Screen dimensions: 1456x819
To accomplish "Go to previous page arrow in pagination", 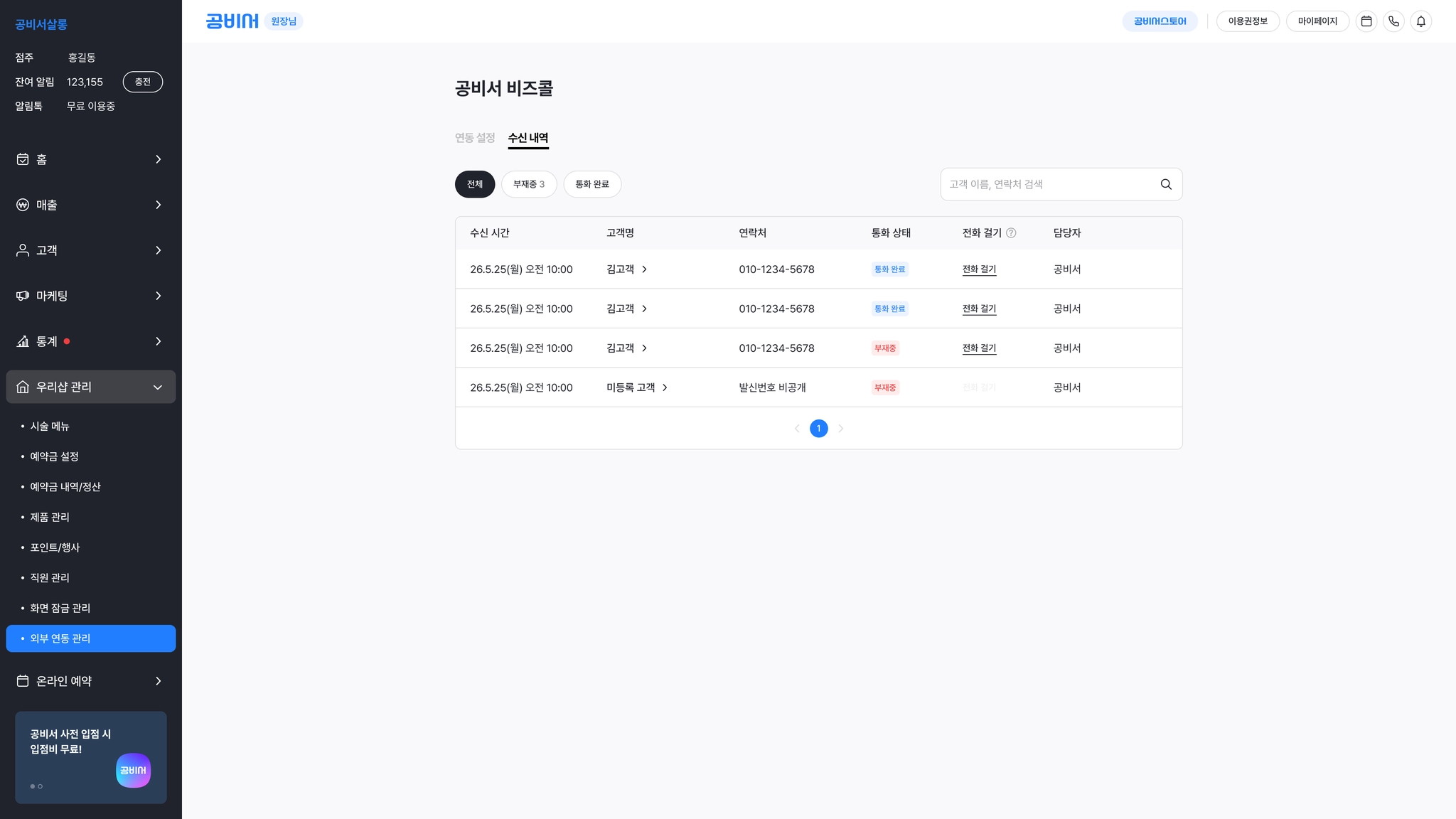I will click(797, 429).
